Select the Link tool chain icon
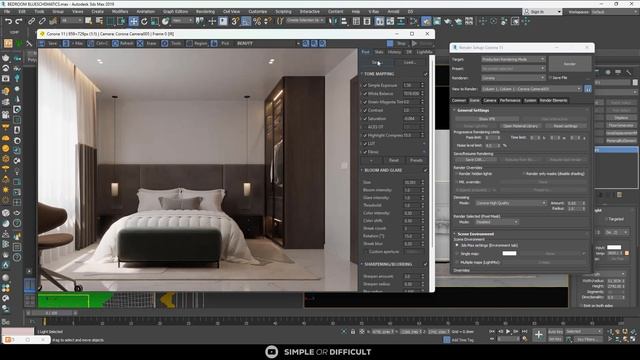 pyautogui.click(x=31, y=21)
